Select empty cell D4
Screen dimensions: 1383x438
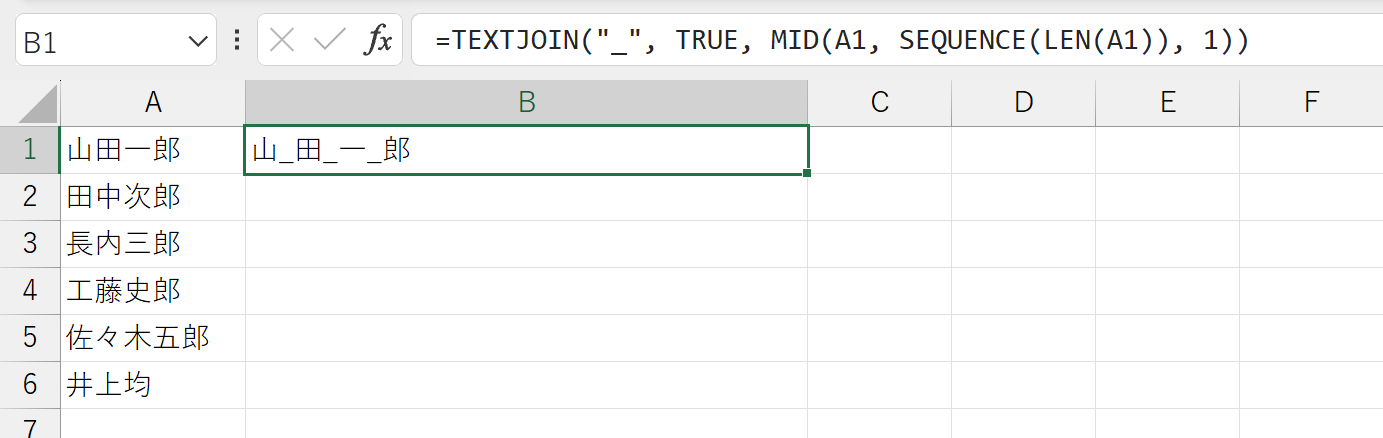pos(1023,291)
